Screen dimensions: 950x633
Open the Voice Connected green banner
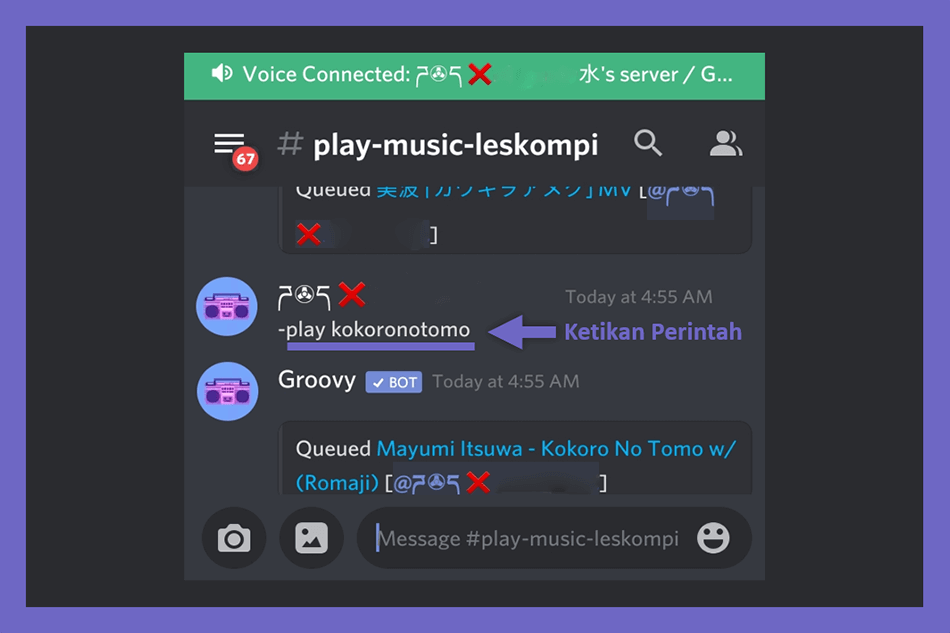click(474, 76)
